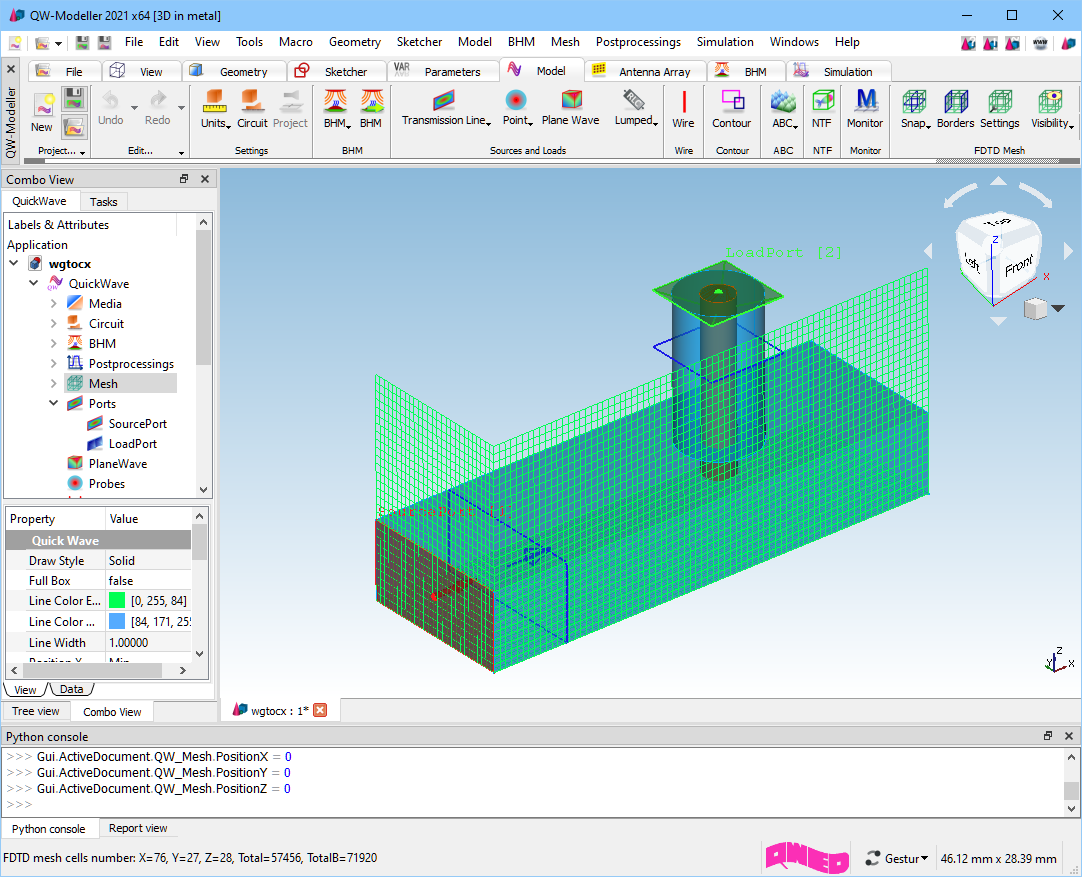Click the blue Line Color swatch
Viewport: 1082px width, 877px height.
(117, 622)
